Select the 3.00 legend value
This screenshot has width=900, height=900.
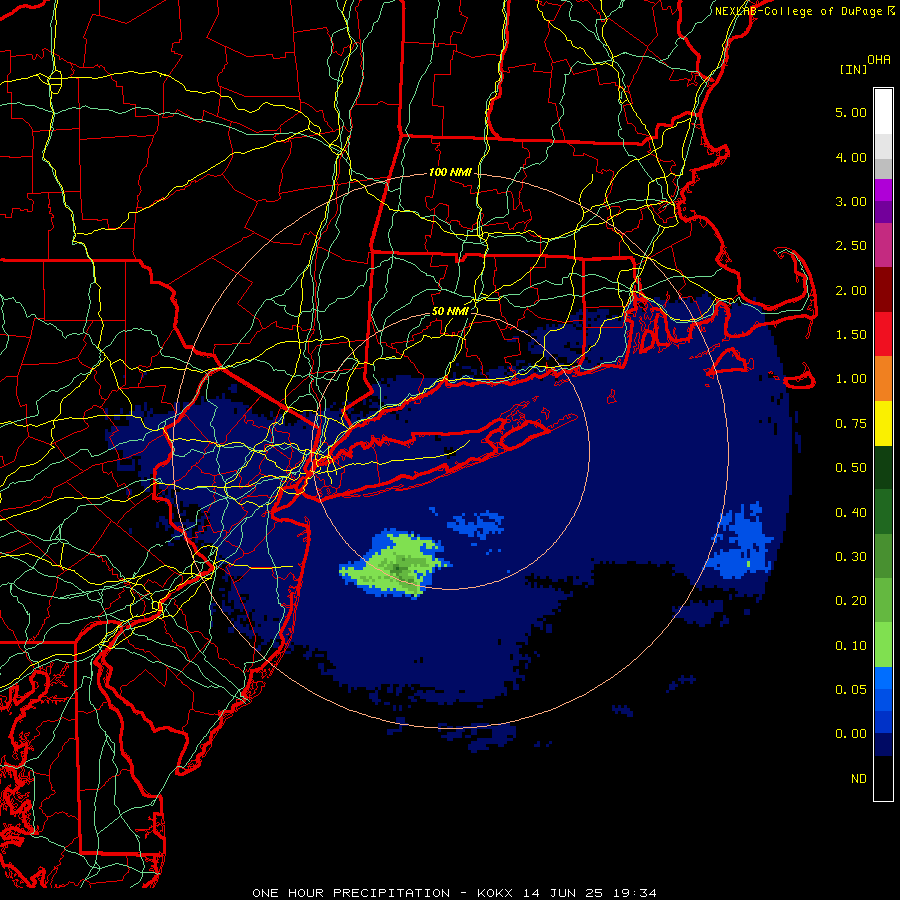tap(851, 201)
